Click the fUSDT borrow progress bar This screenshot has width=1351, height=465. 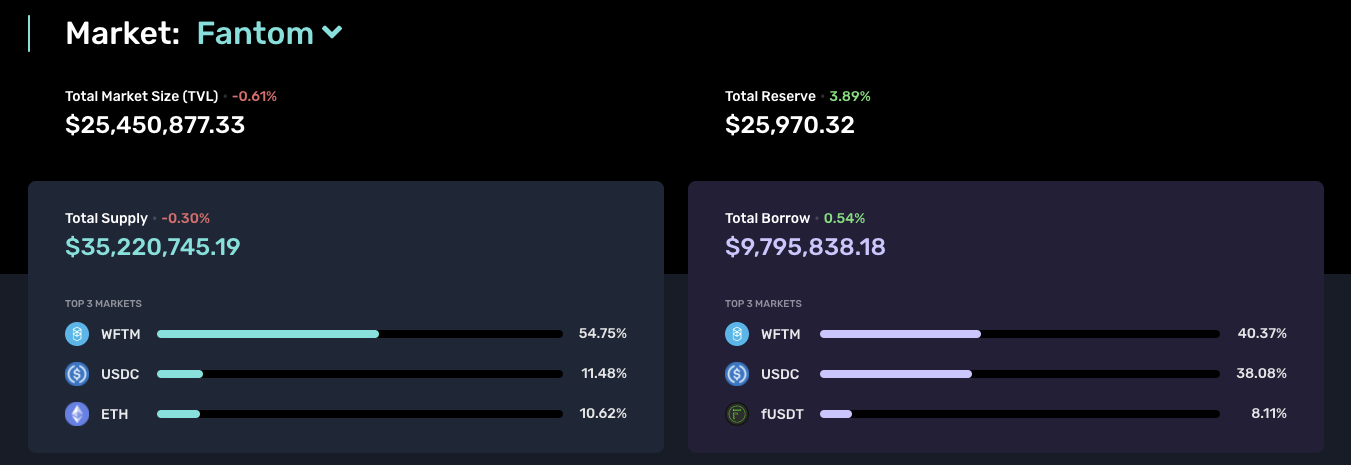[x=1020, y=414]
